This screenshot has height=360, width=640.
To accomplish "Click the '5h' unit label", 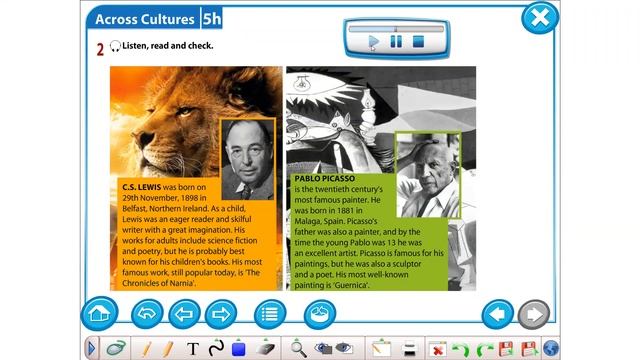I will [212, 19].
